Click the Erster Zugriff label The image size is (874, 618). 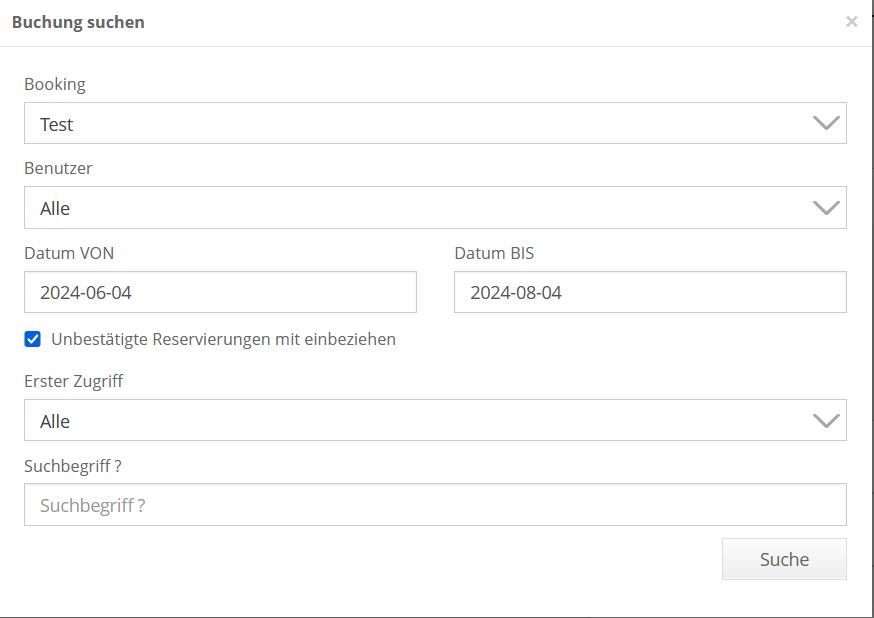74,381
